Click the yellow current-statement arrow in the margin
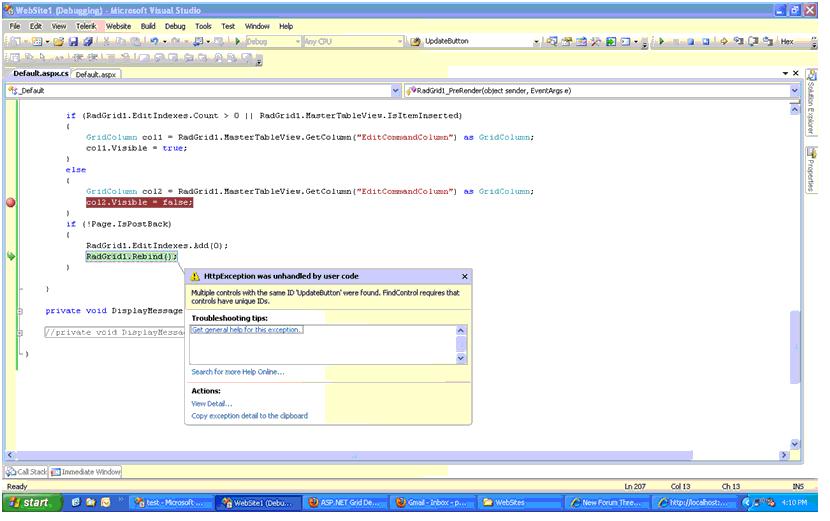The image size is (830, 521). coord(11,256)
